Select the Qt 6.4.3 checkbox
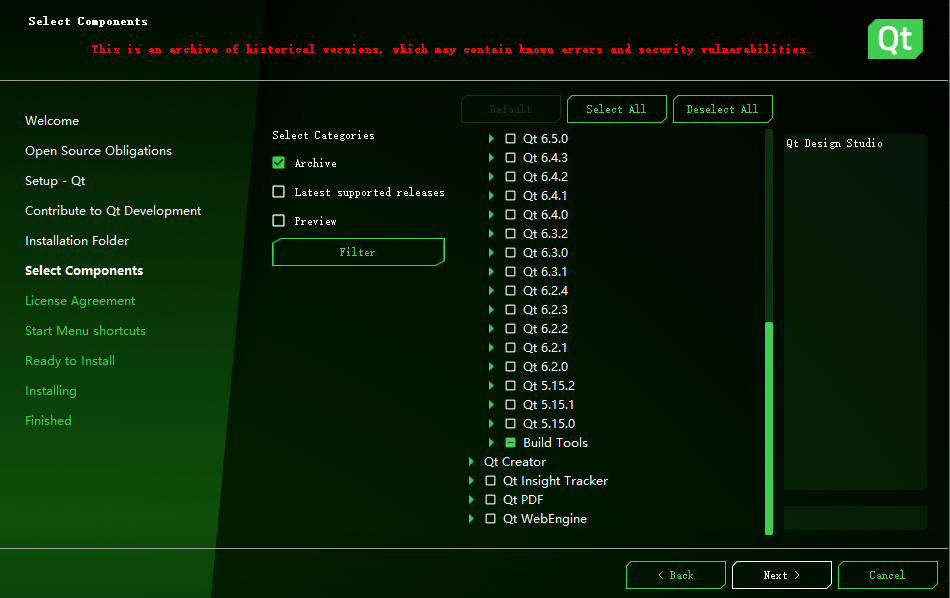The width and height of the screenshot is (950, 598). click(511, 158)
